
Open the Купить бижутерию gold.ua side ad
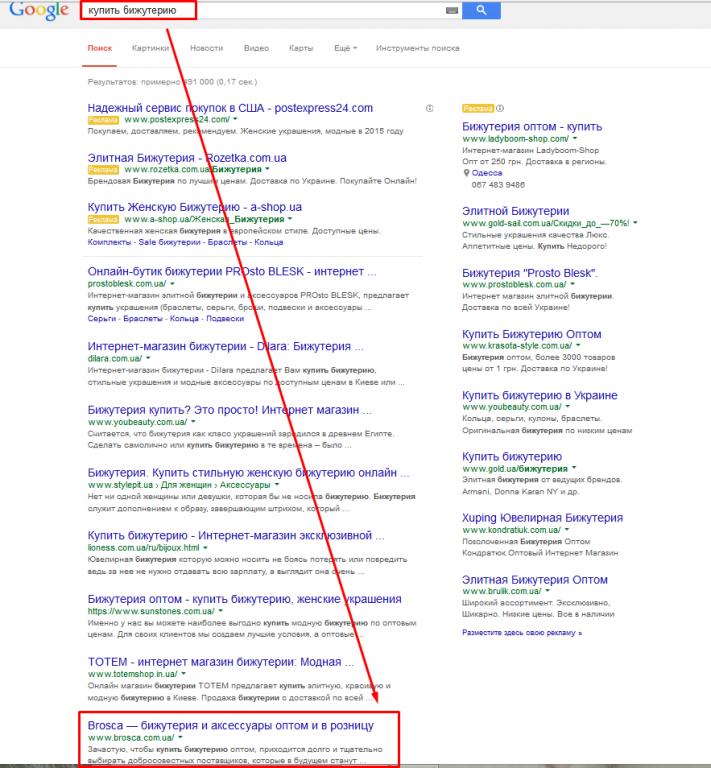[x=512, y=456]
